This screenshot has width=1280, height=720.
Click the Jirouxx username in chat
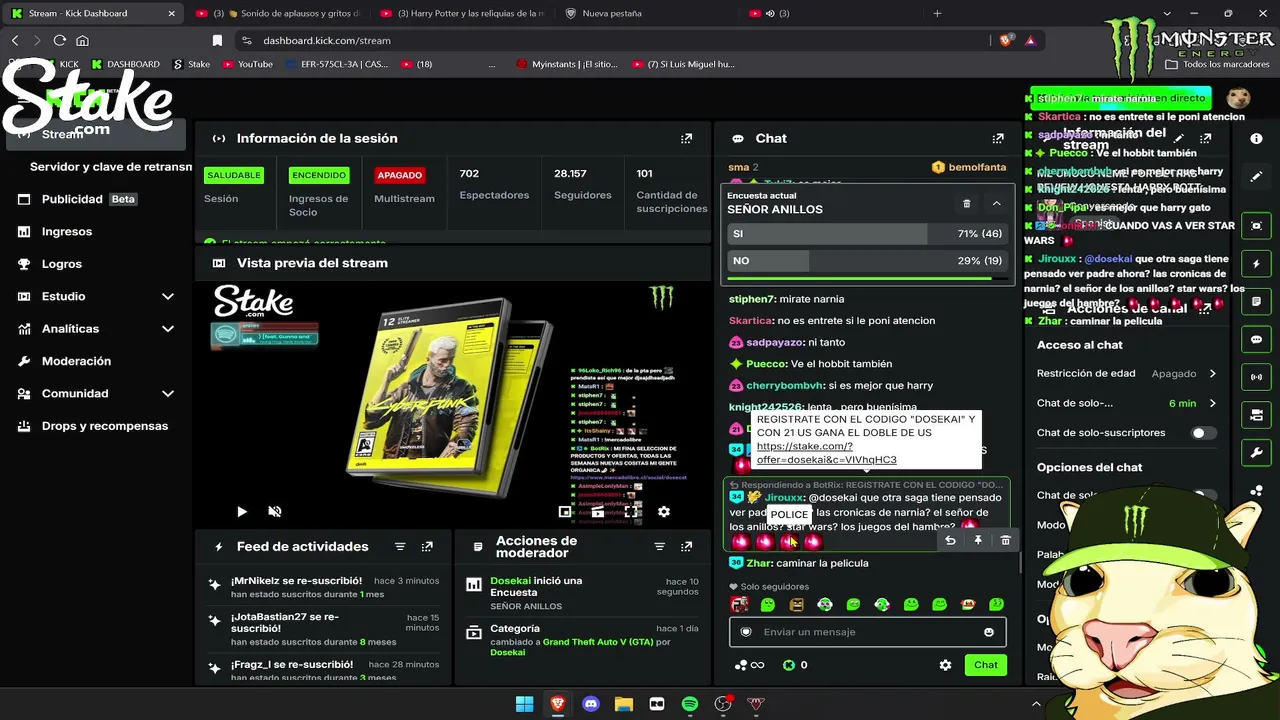click(x=783, y=498)
